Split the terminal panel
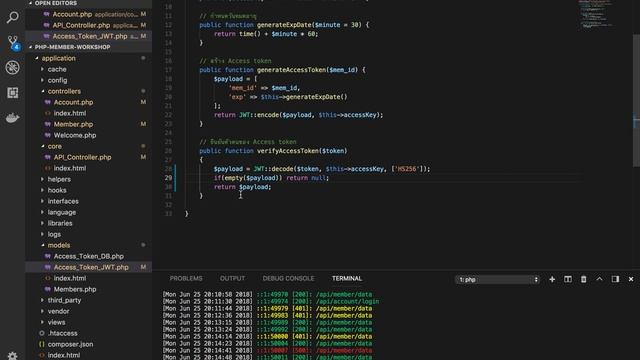Viewport: 640px width, 360px height. (x=568, y=279)
